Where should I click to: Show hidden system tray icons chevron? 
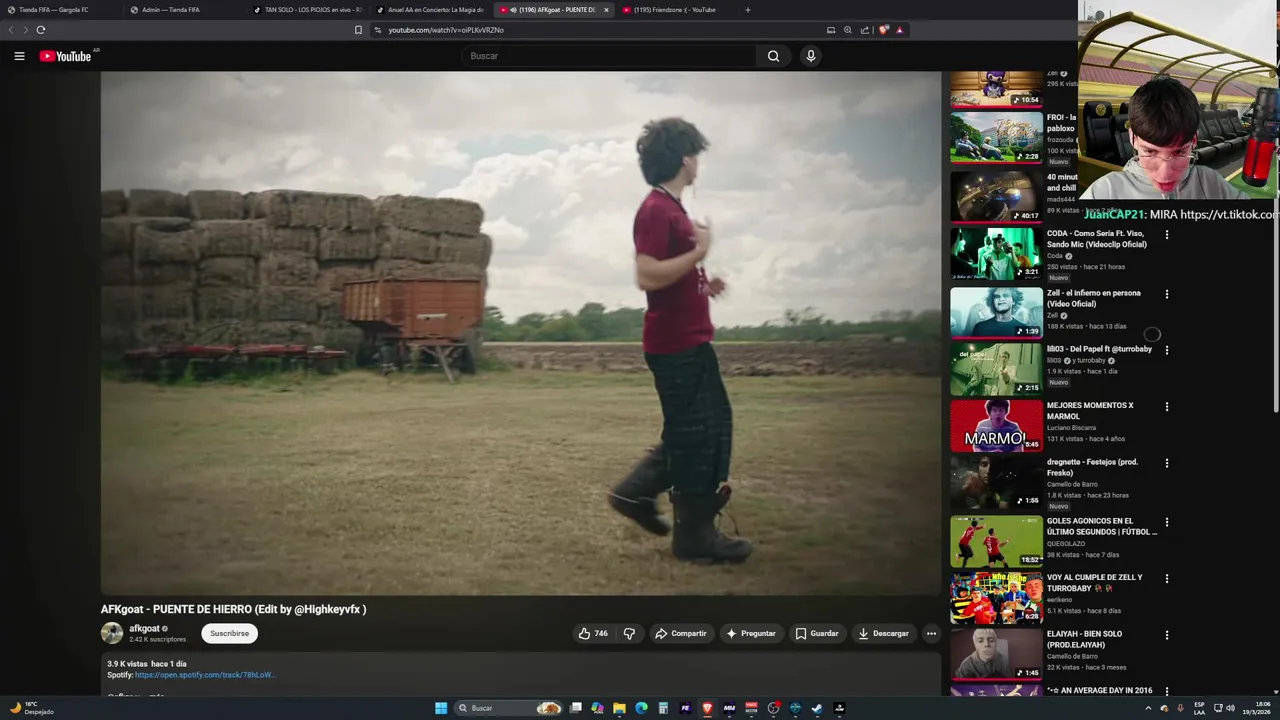coord(1148,708)
